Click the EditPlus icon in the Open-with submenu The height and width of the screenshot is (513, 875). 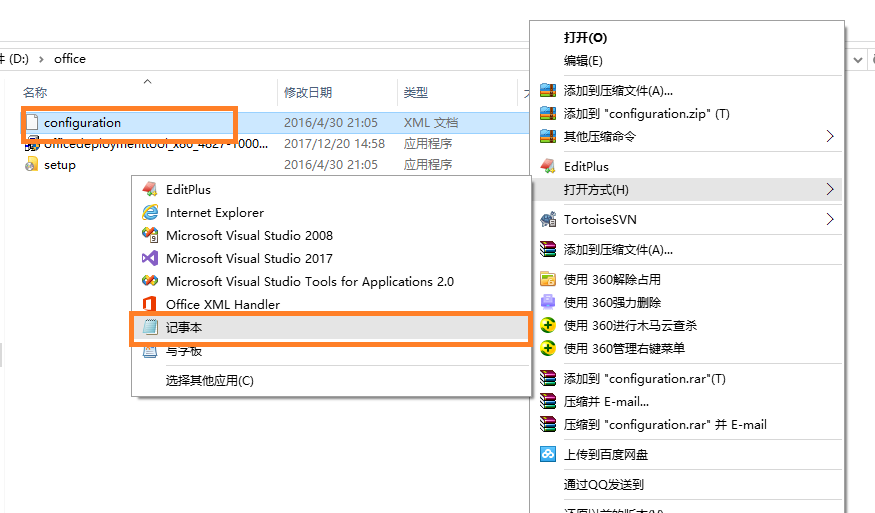click(150, 189)
